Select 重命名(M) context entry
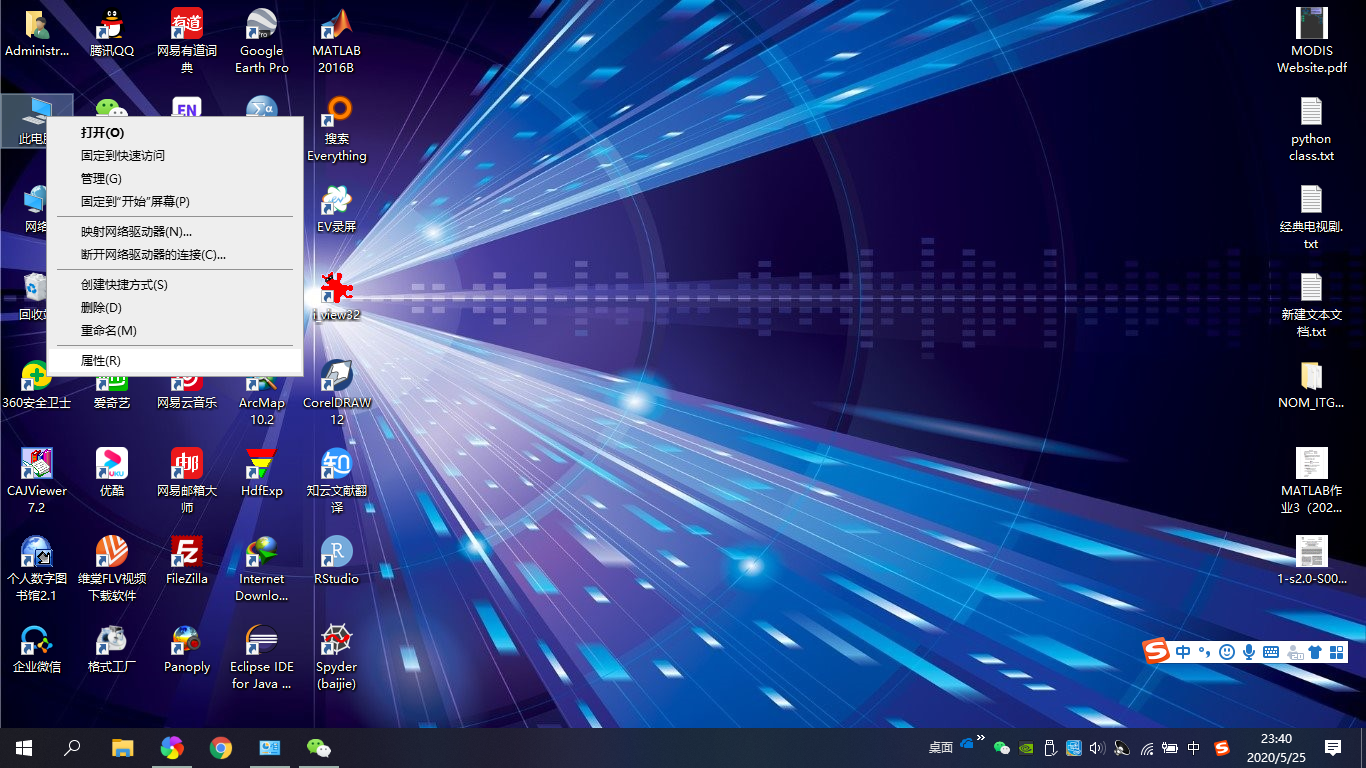This screenshot has width=1366, height=768. (x=175, y=330)
